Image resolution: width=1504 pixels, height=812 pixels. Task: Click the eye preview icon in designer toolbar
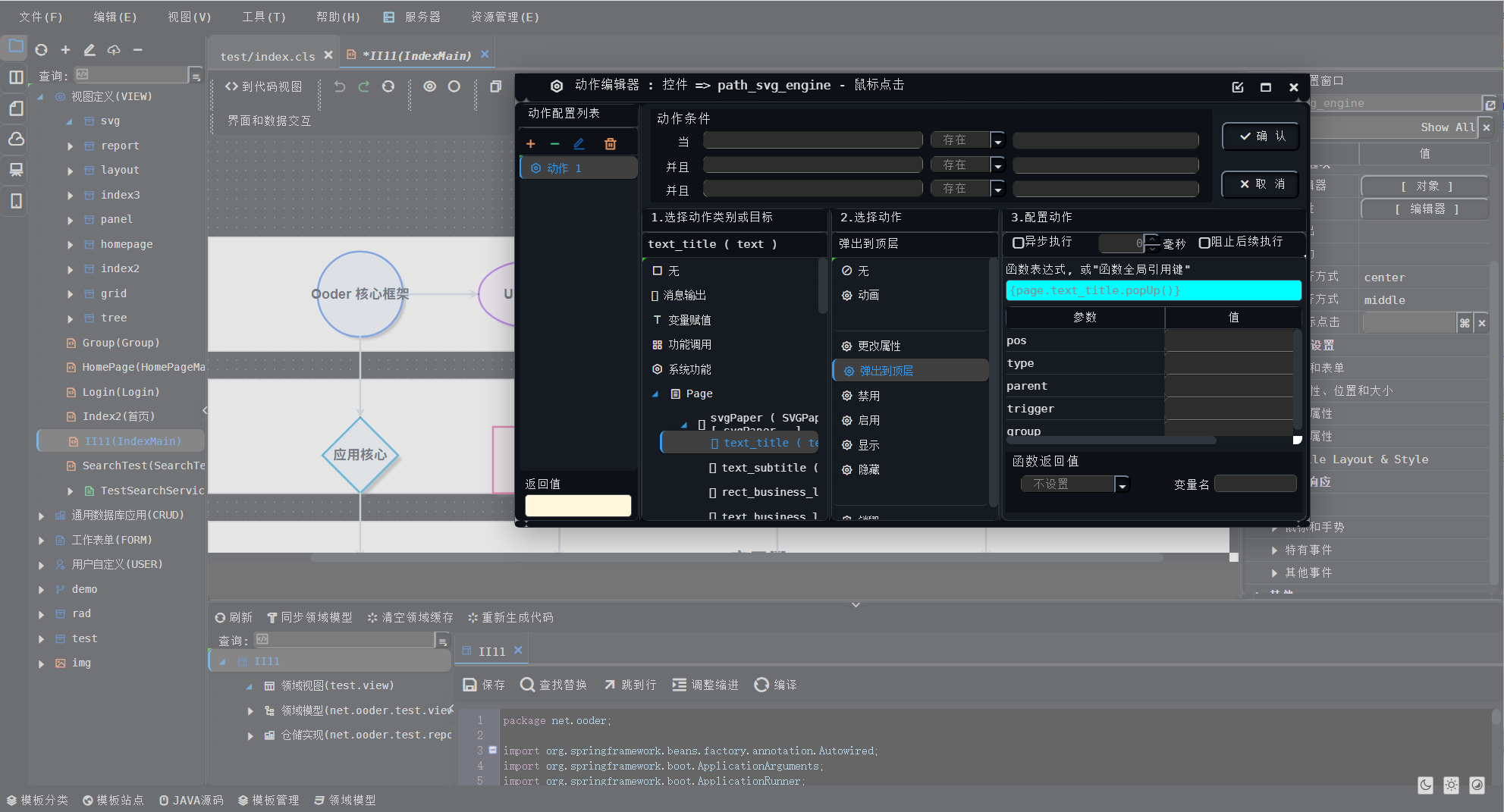[430, 86]
